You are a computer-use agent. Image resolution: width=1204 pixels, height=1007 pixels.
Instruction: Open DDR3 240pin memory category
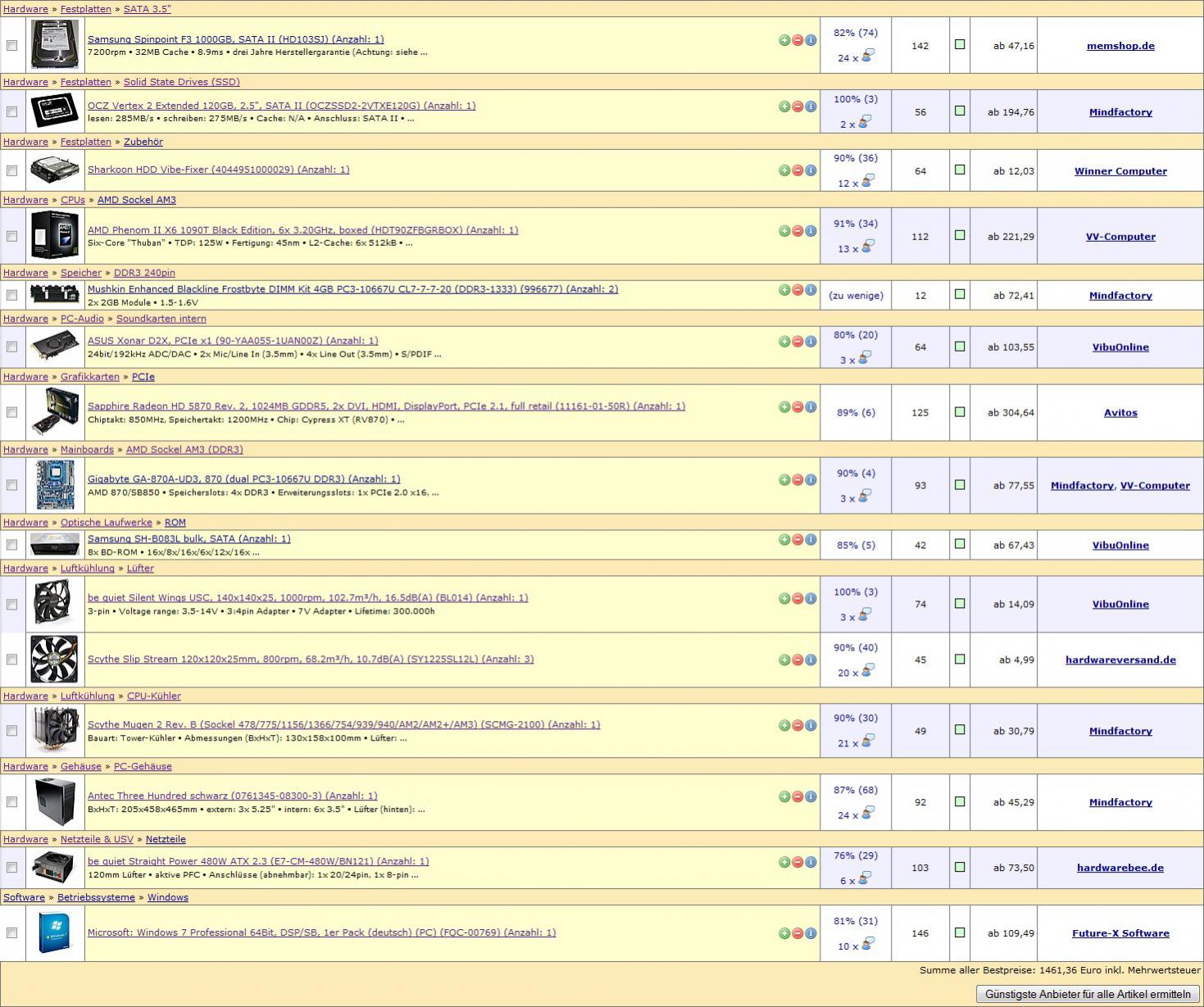pos(144,273)
